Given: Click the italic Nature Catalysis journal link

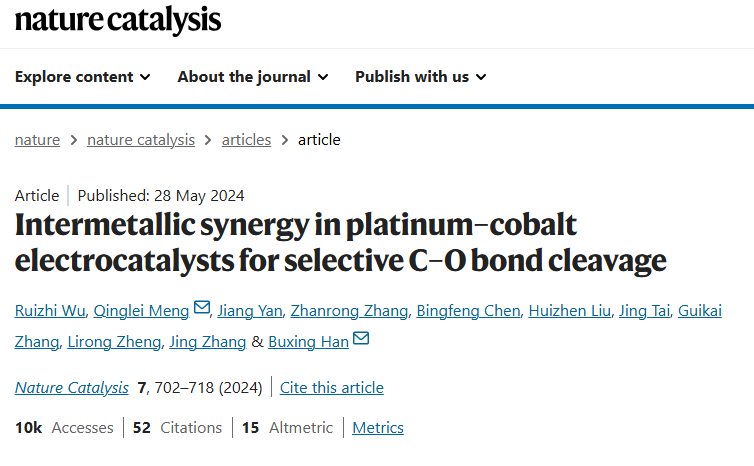Looking at the screenshot, I should click(72, 388).
